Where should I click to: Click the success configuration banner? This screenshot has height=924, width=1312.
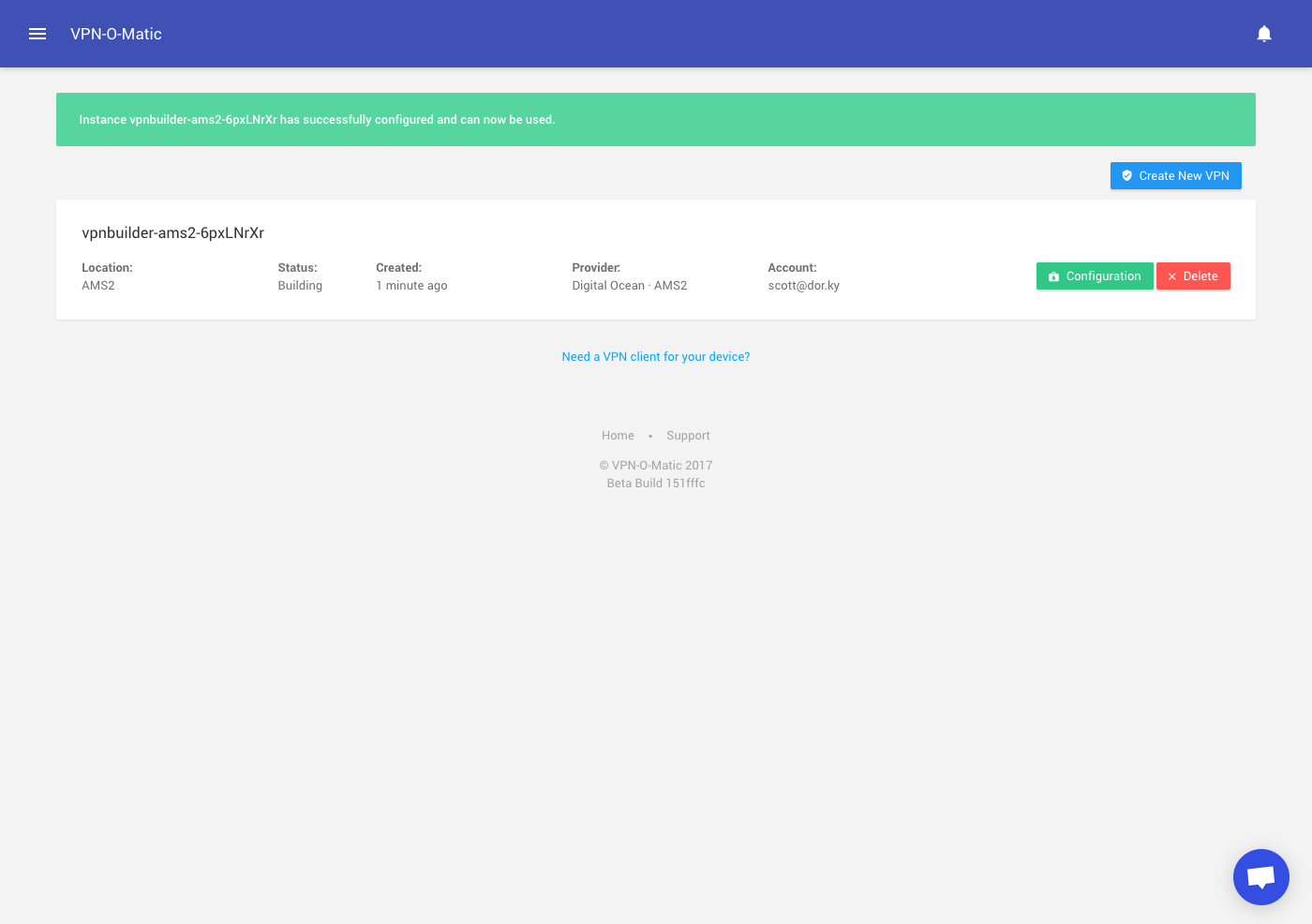[x=656, y=119]
